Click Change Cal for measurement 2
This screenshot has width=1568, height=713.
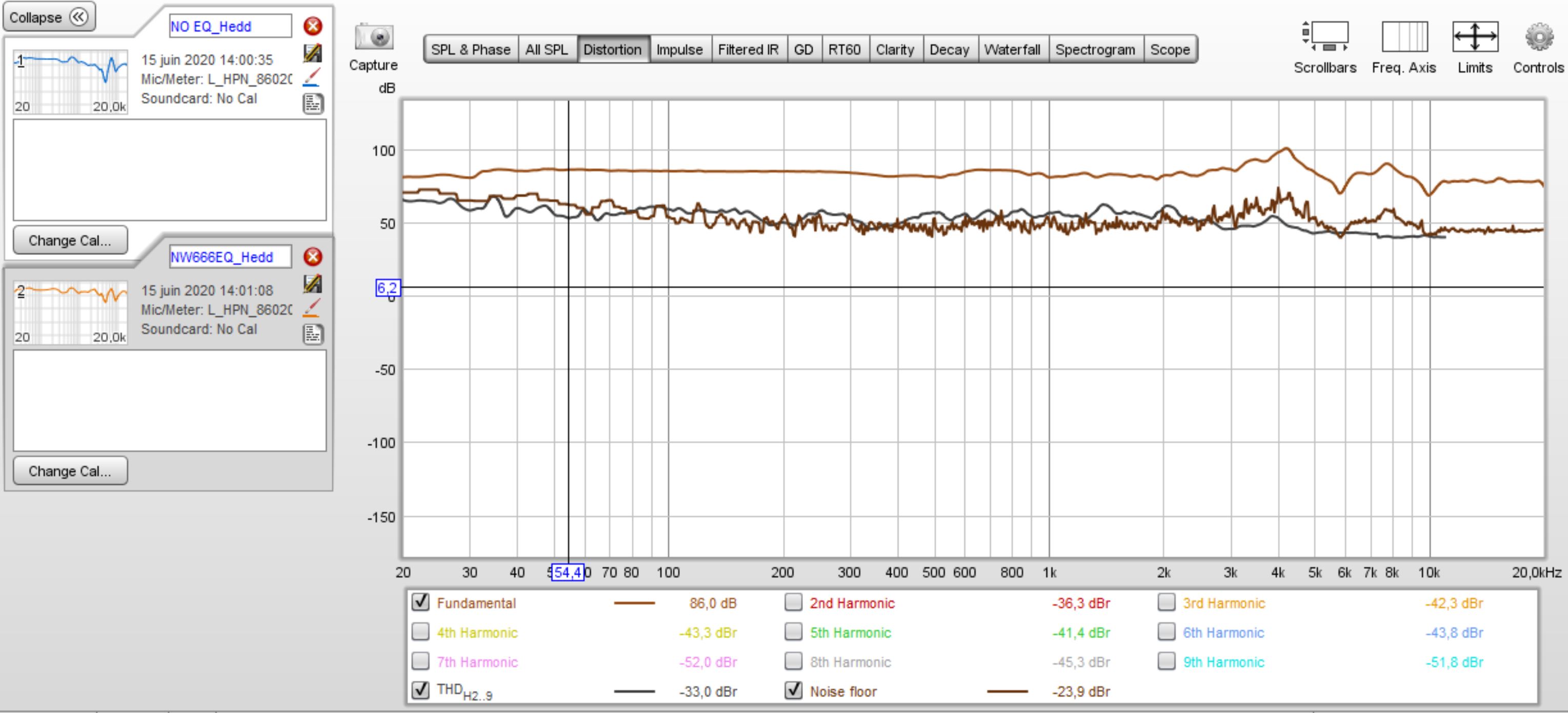coord(70,471)
